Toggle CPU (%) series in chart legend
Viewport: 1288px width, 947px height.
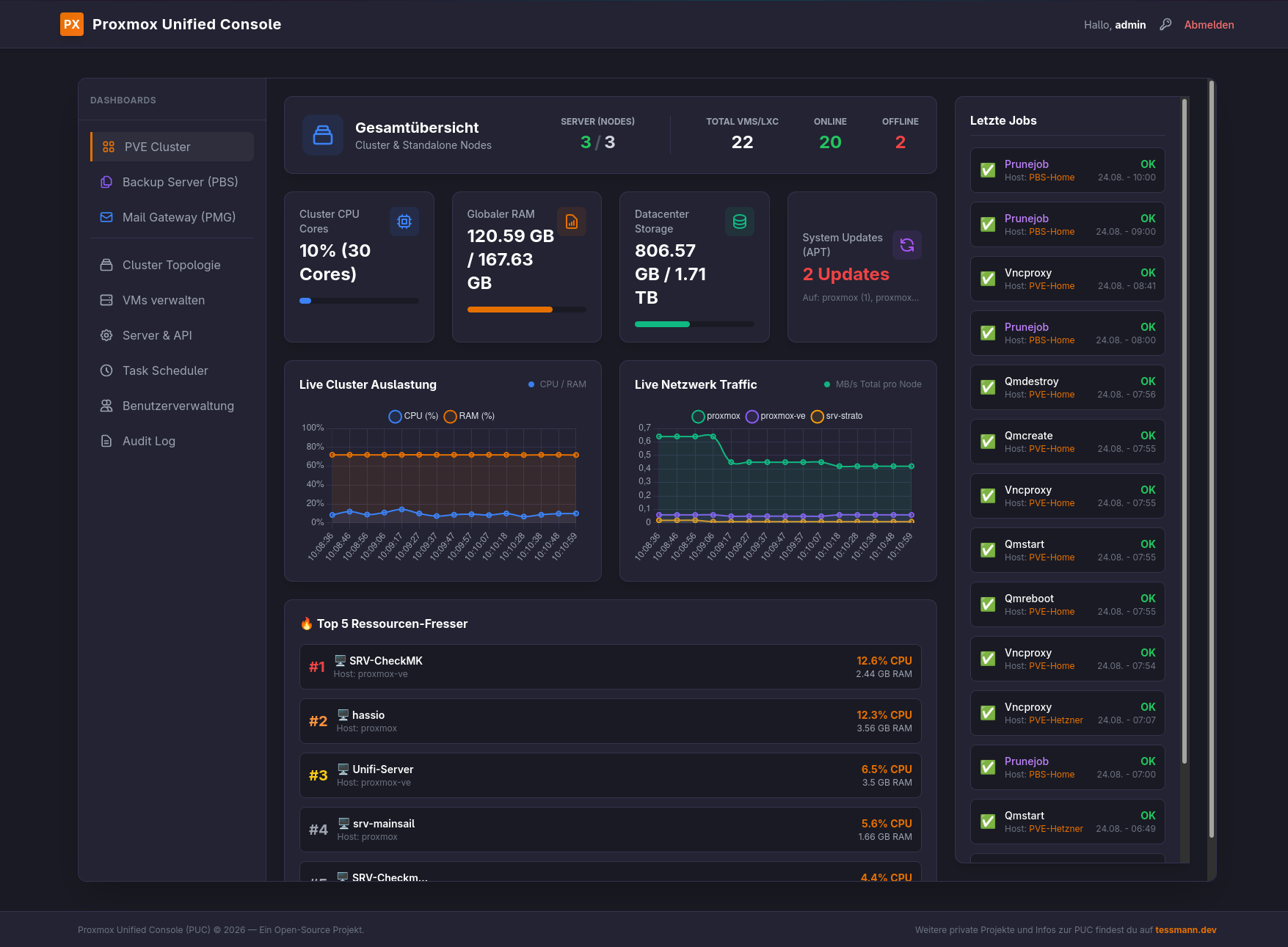click(413, 416)
